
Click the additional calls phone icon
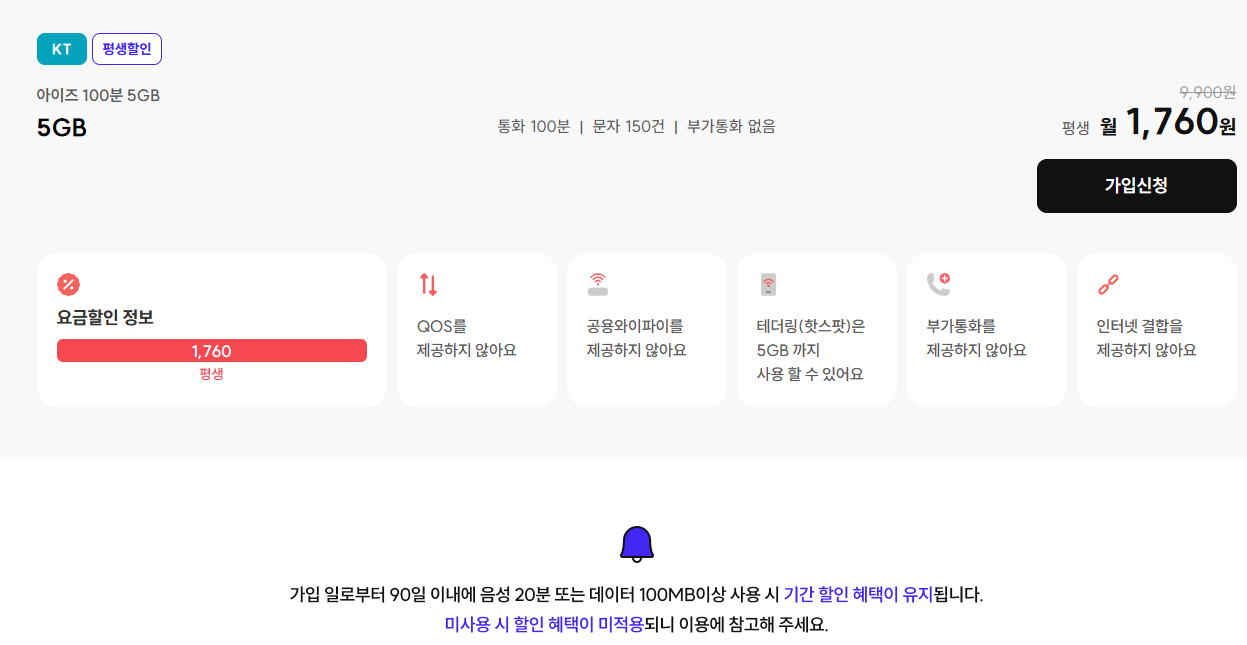938,285
